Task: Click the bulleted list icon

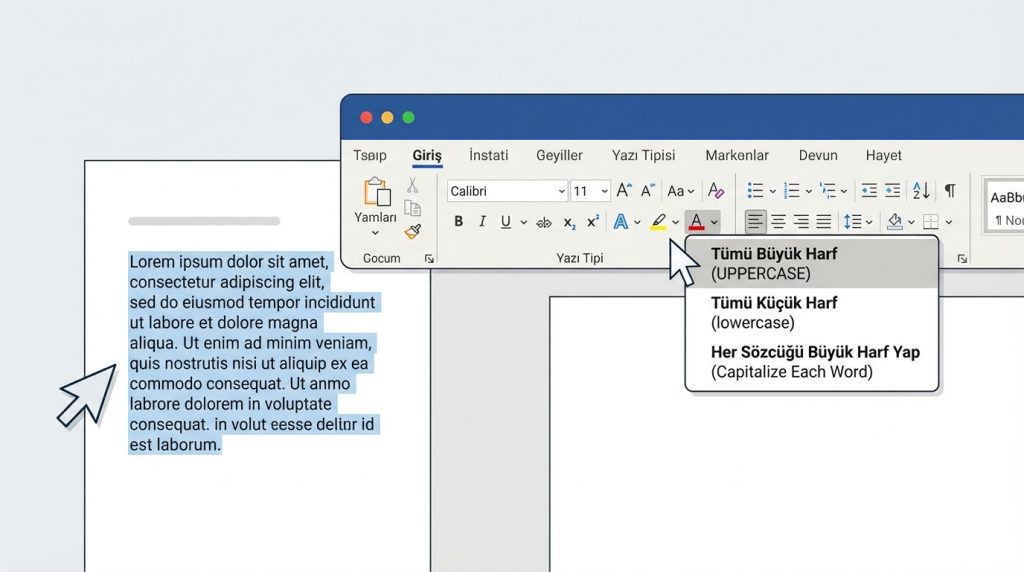Action: click(x=755, y=191)
